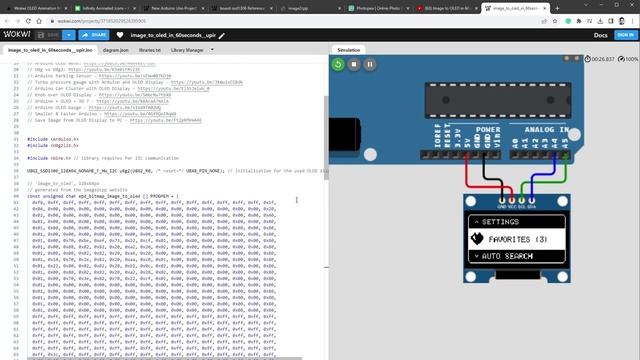This screenshot has height=360, width=640.
Task: Click the editor vertical scrollbar thumb
Action: pos(326,138)
